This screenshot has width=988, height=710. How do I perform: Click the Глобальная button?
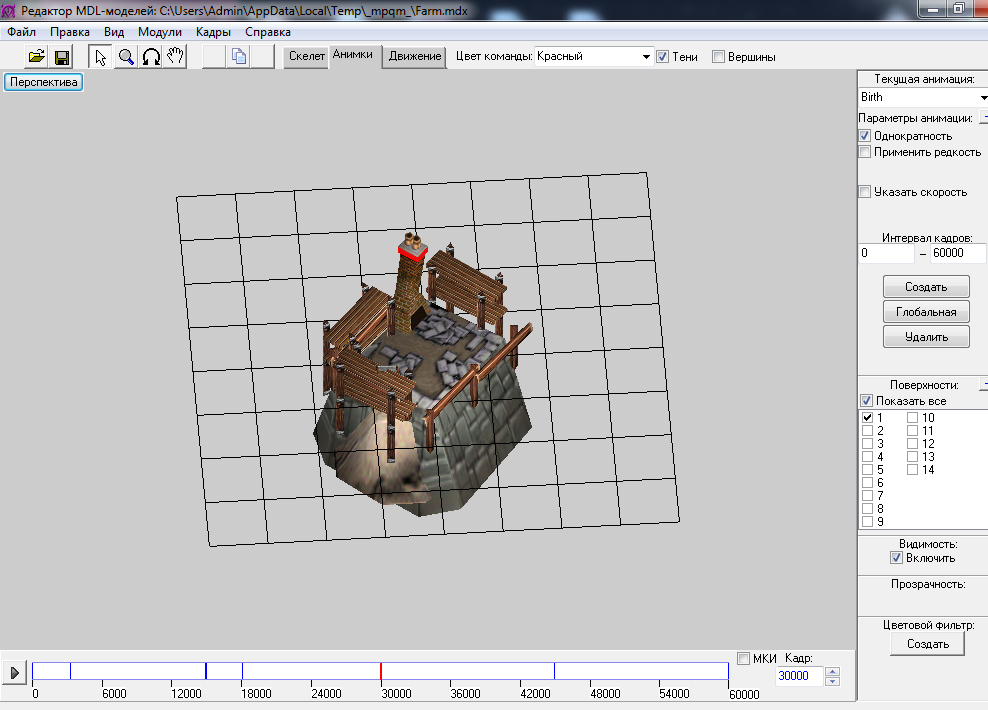point(926,312)
